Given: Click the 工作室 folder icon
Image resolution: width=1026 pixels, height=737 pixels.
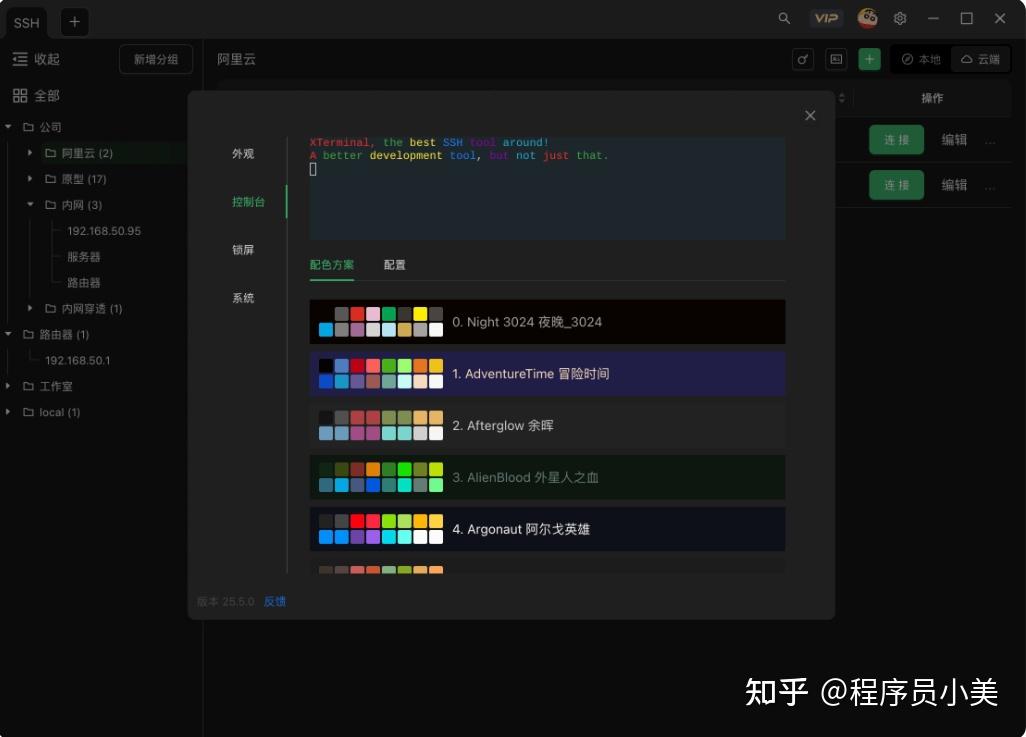Looking at the screenshot, I should point(28,386).
